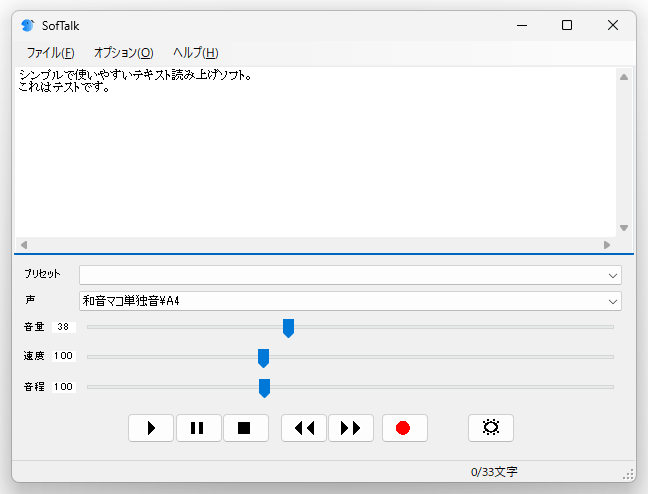This screenshot has width=648, height=494.
Task: Open the オプション(O) menu
Action: tap(124, 53)
